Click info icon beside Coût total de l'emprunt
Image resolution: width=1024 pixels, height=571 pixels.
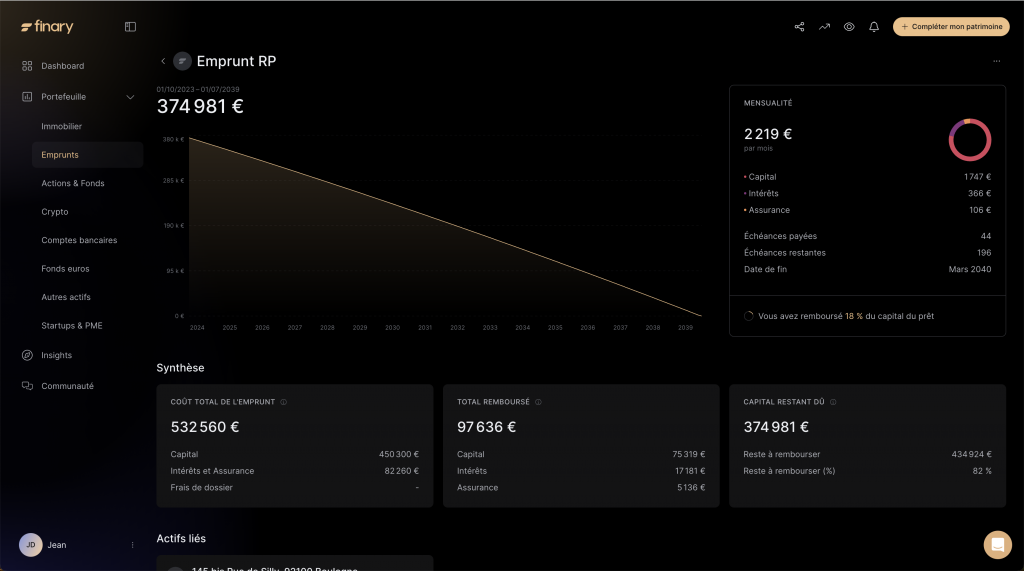283,402
